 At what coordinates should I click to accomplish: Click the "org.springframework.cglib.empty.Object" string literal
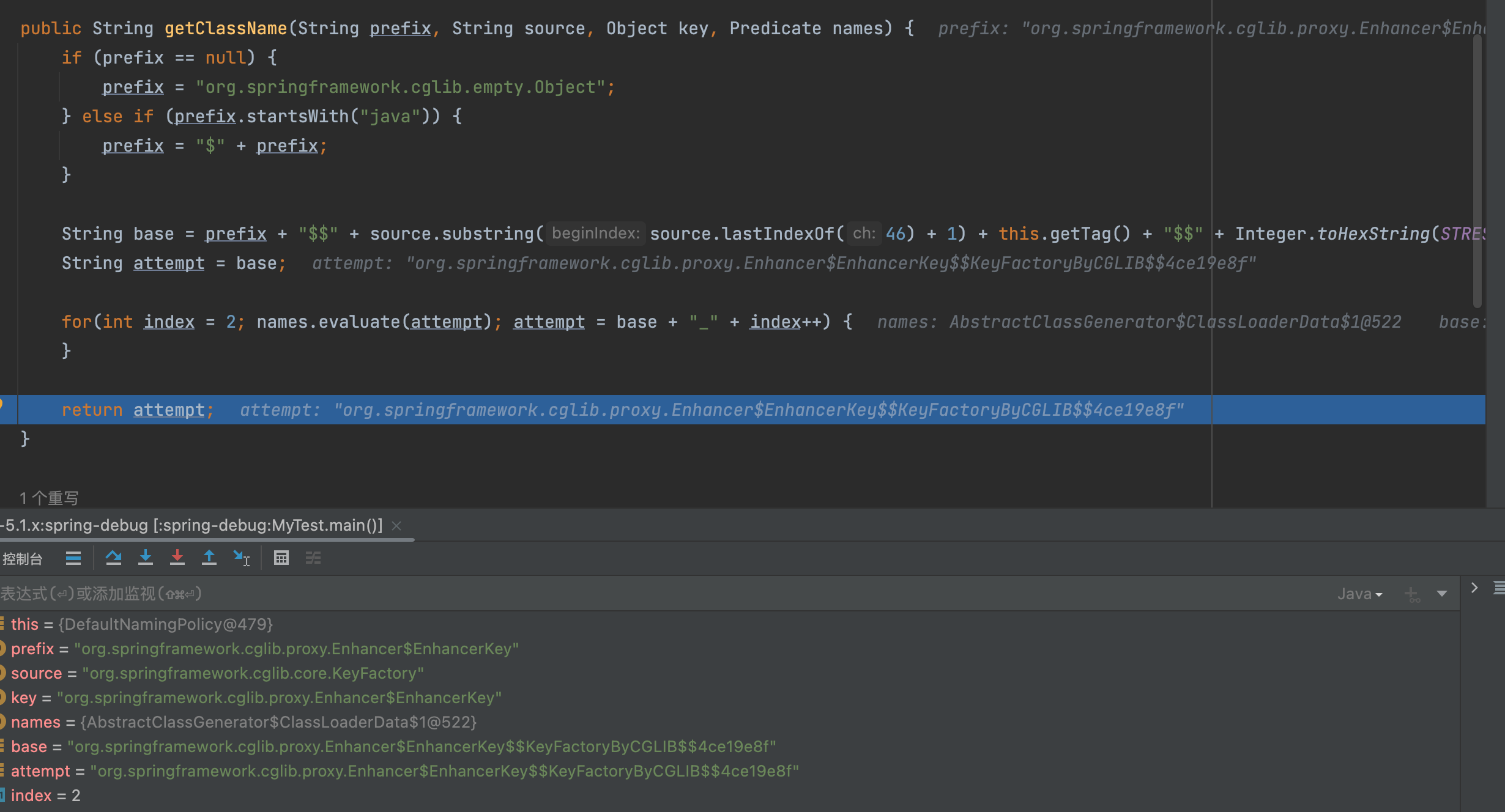pos(400,87)
